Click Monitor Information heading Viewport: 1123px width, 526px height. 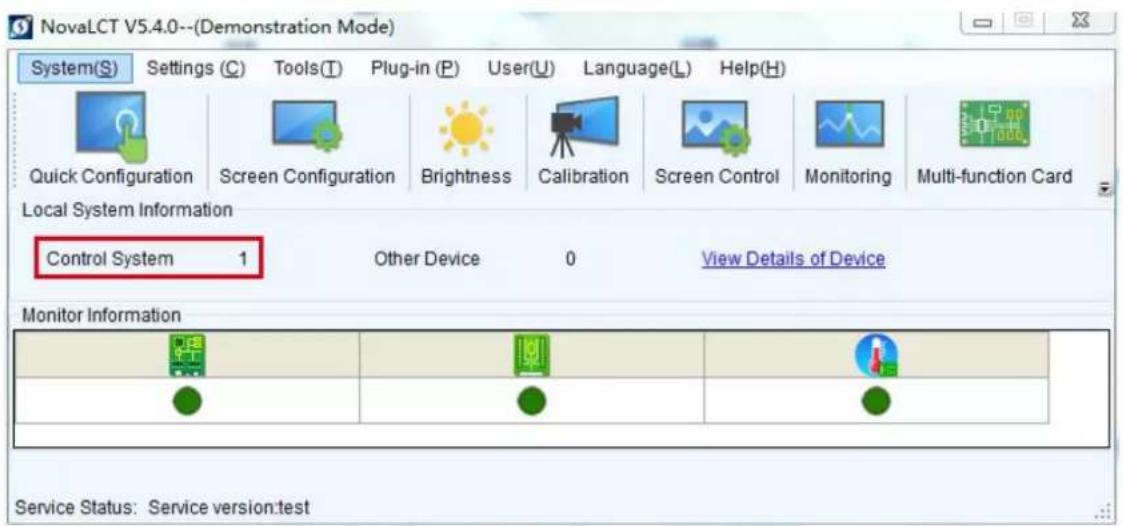pos(101,315)
